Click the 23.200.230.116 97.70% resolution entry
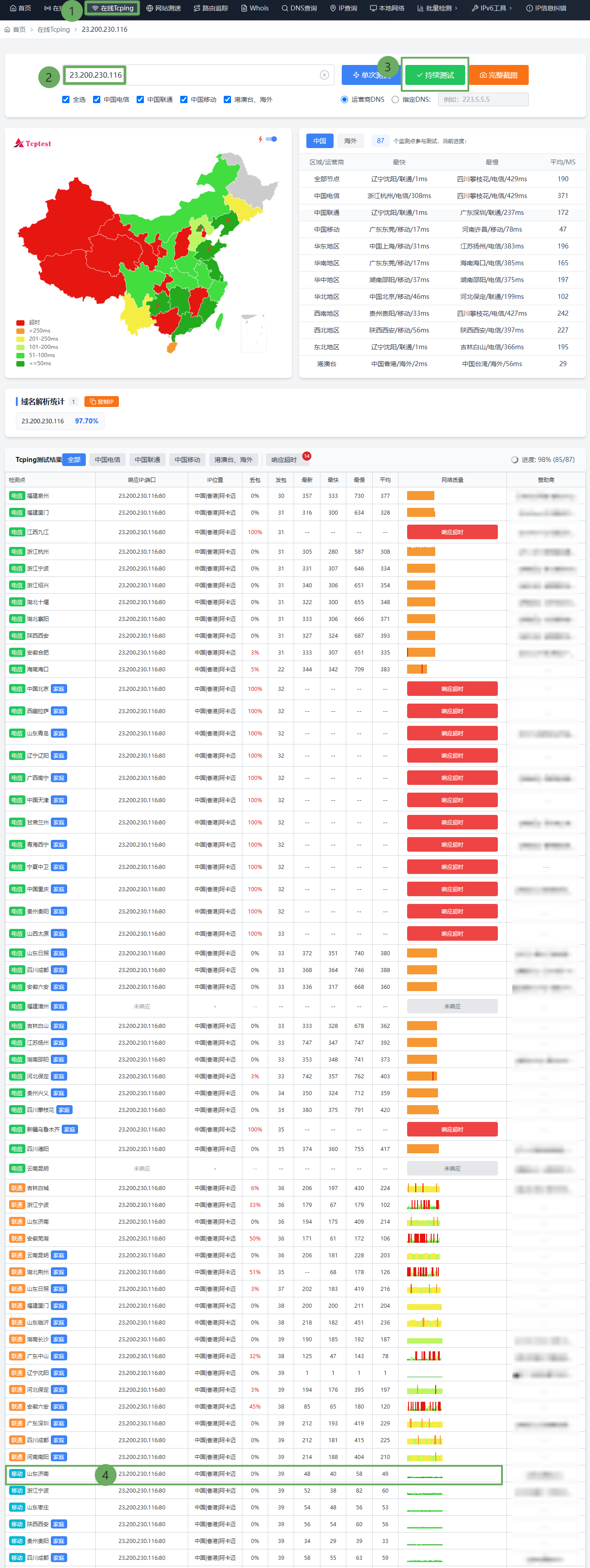The width and height of the screenshot is (590, 1568). (x=59, y=421)
